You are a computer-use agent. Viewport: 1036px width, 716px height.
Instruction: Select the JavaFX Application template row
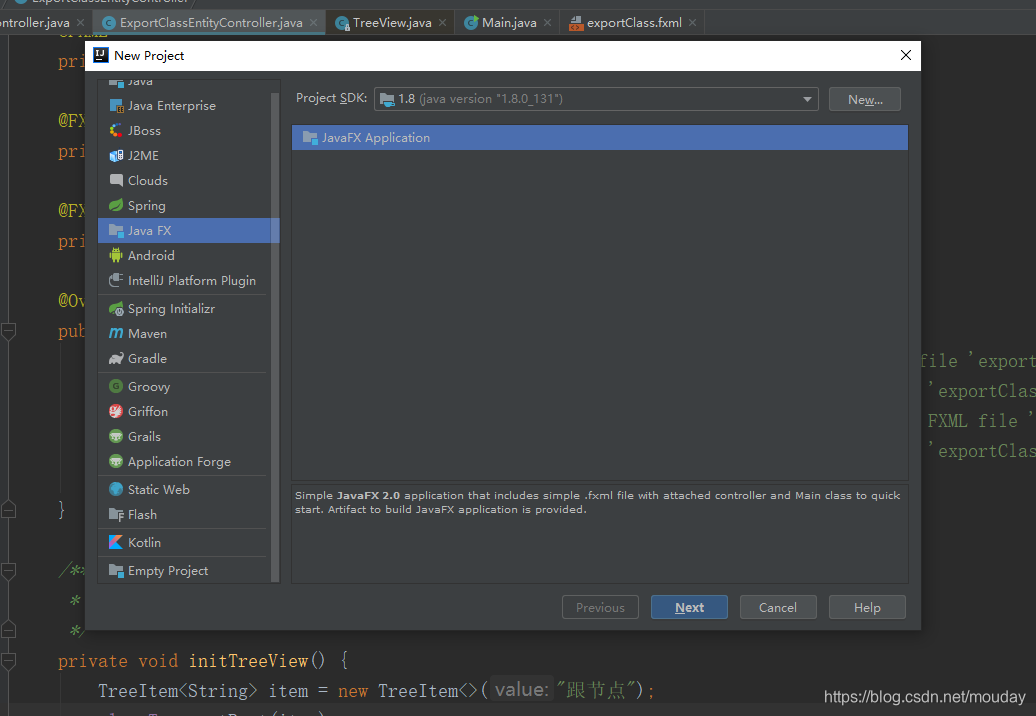click(599, 137)
